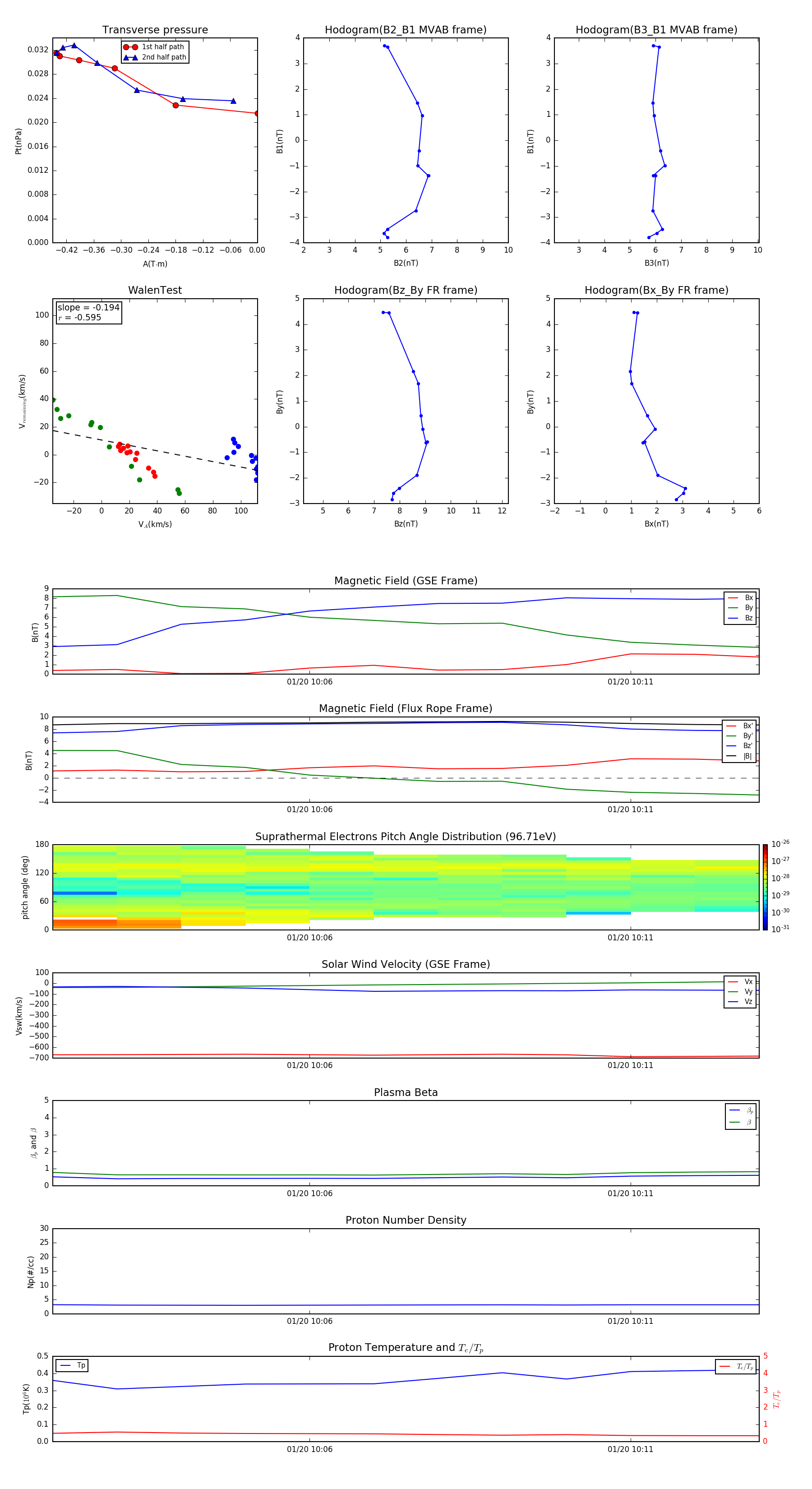This screenshot has height=1489, width=812.
Task: Click '2nd half path' legend entry
Action: tap(155, 57)
